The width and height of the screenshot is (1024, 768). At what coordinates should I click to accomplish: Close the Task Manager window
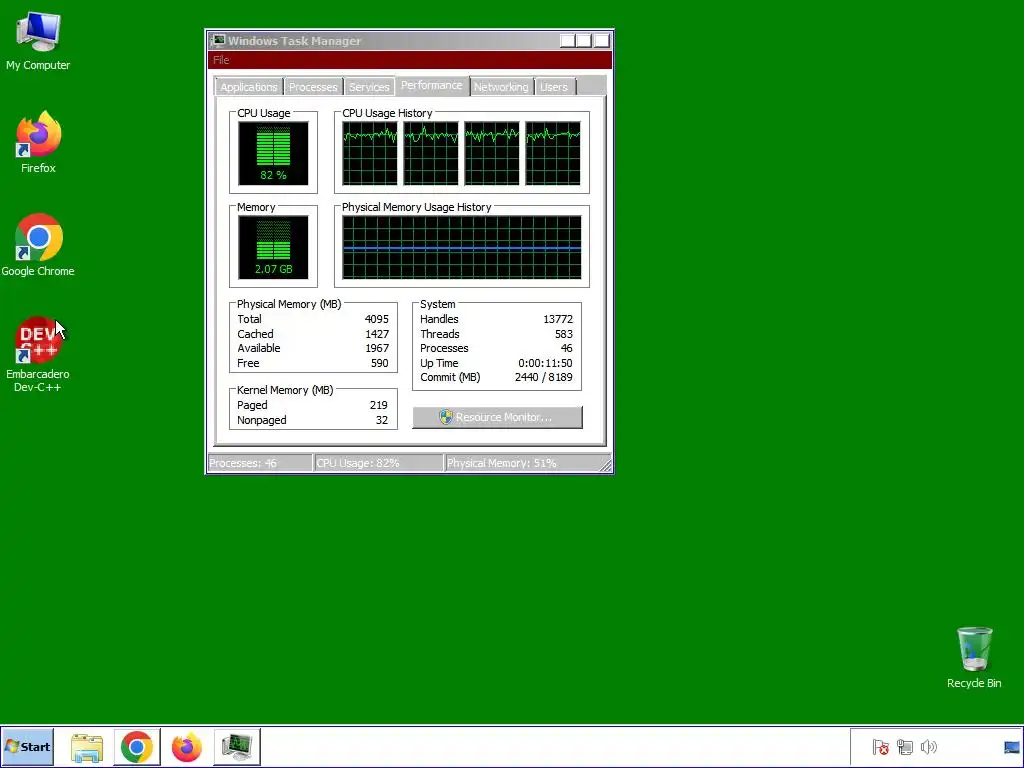tap(601, 40)
